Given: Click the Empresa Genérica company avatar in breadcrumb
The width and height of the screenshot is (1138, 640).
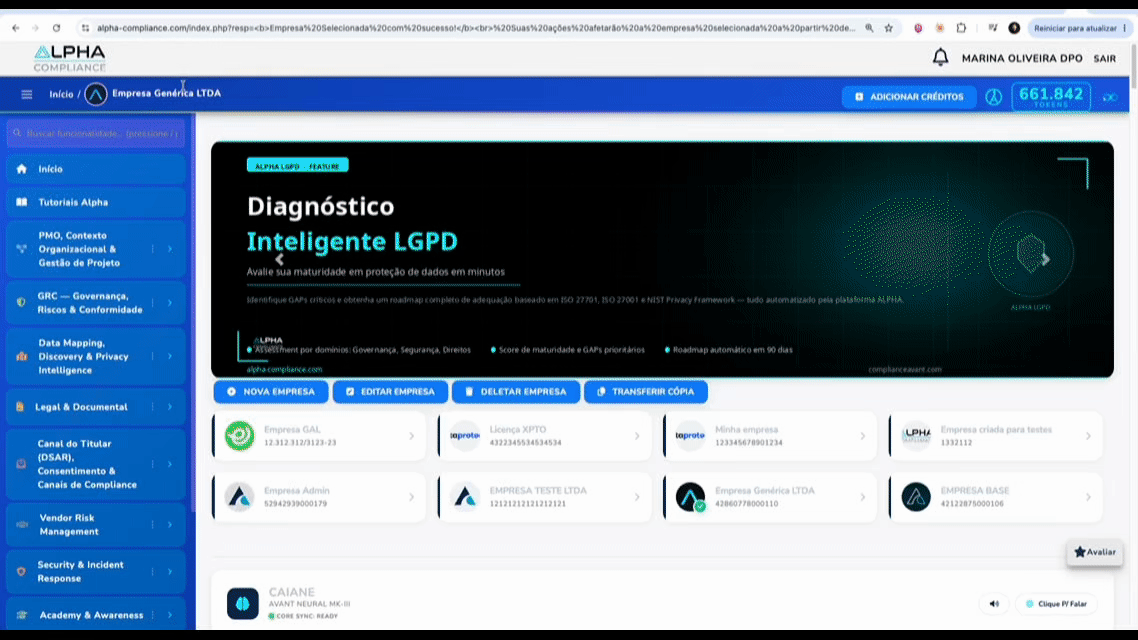Looking at the screenshot, I should 96,94.
